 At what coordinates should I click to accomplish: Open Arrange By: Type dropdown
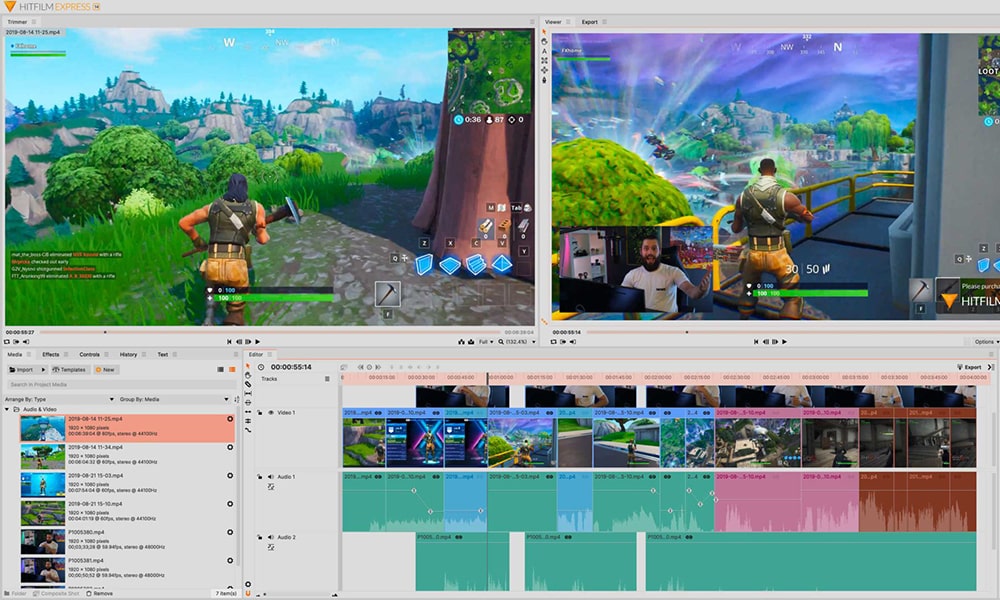(59, 399)
